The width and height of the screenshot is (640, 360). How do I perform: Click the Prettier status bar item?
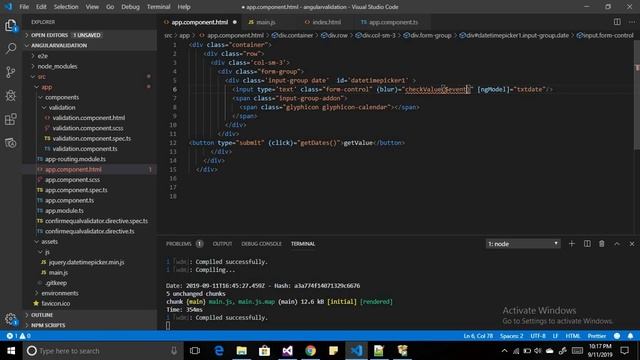tap(597, 336)
